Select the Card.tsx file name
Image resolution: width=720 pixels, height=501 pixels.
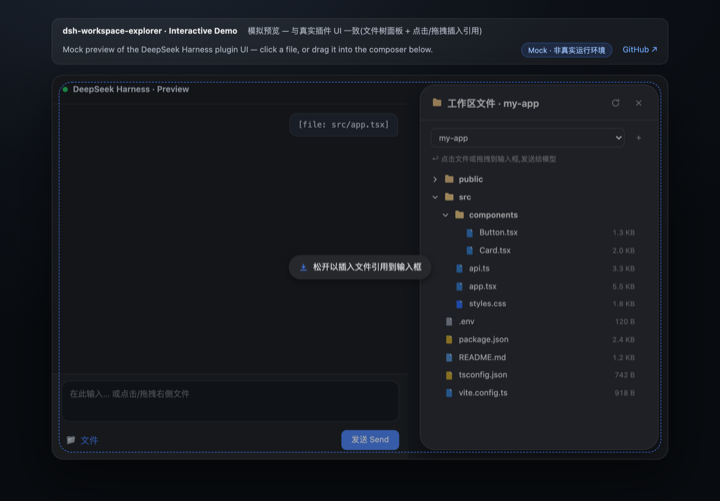click(x=495, y=250)
